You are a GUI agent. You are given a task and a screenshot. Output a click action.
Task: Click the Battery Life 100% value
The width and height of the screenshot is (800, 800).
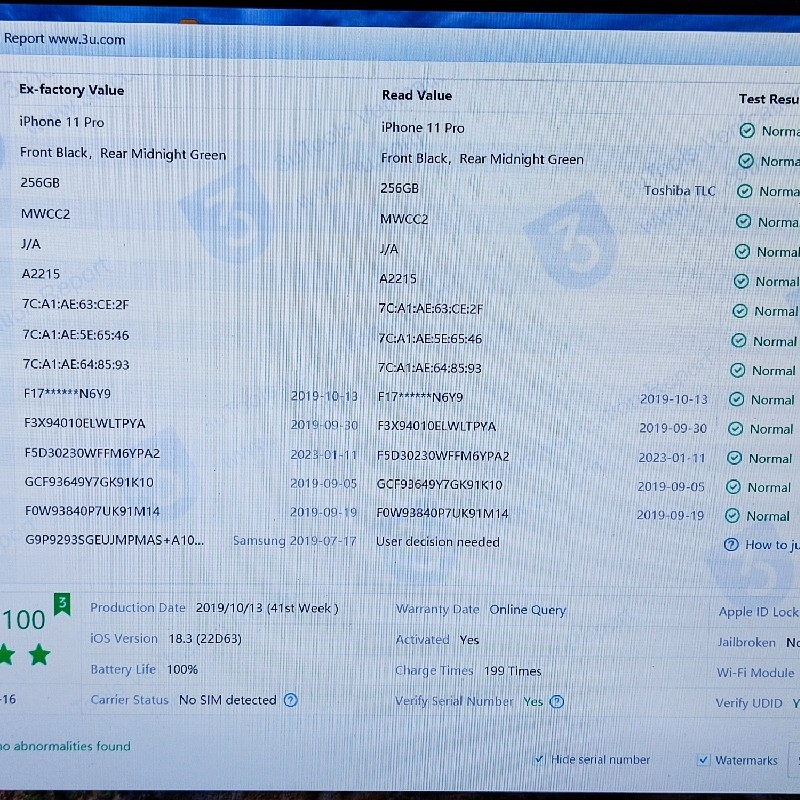coord(182,669)
